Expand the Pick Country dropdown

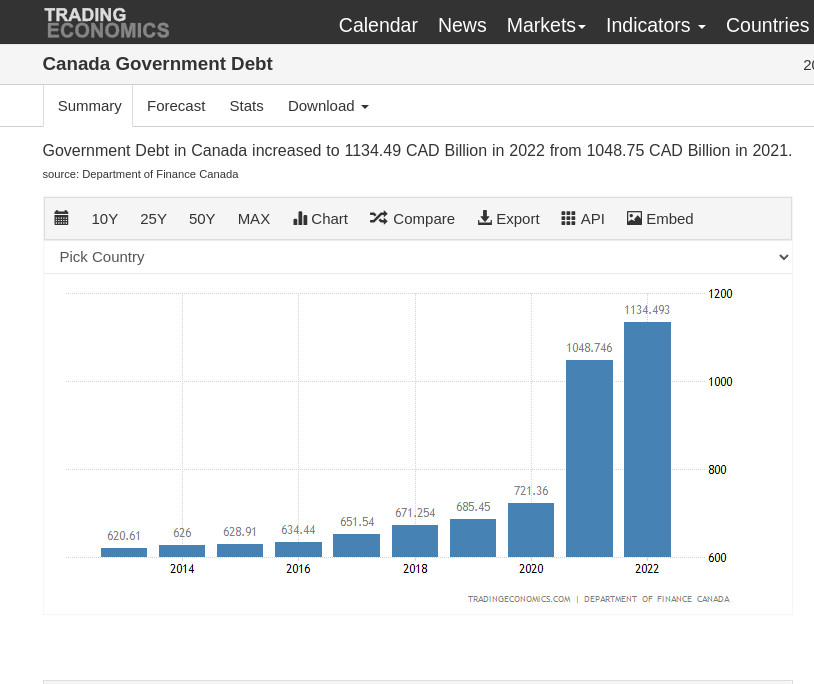click(418, 257)
